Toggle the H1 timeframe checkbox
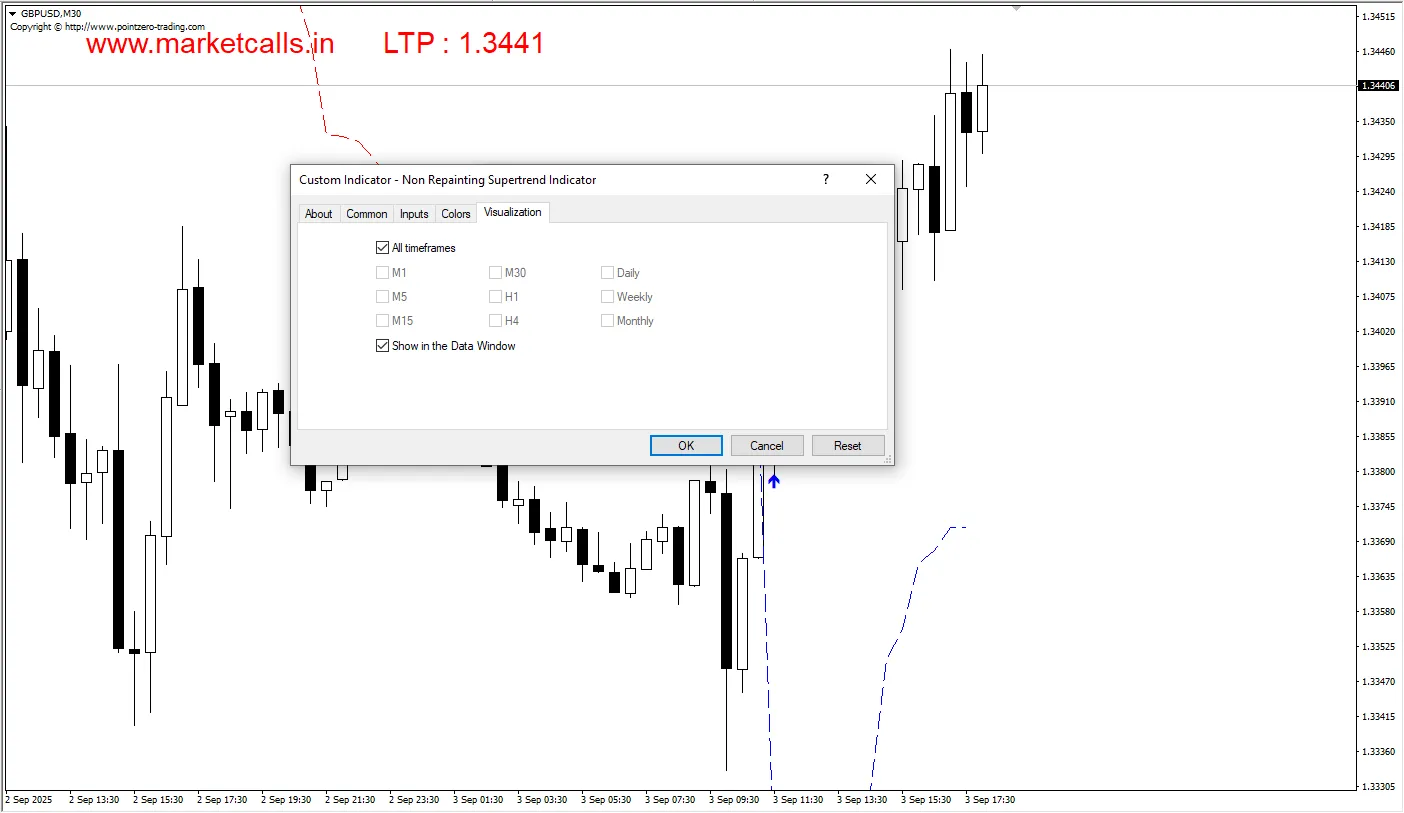The image size is (1404, 813). [495, 296]
